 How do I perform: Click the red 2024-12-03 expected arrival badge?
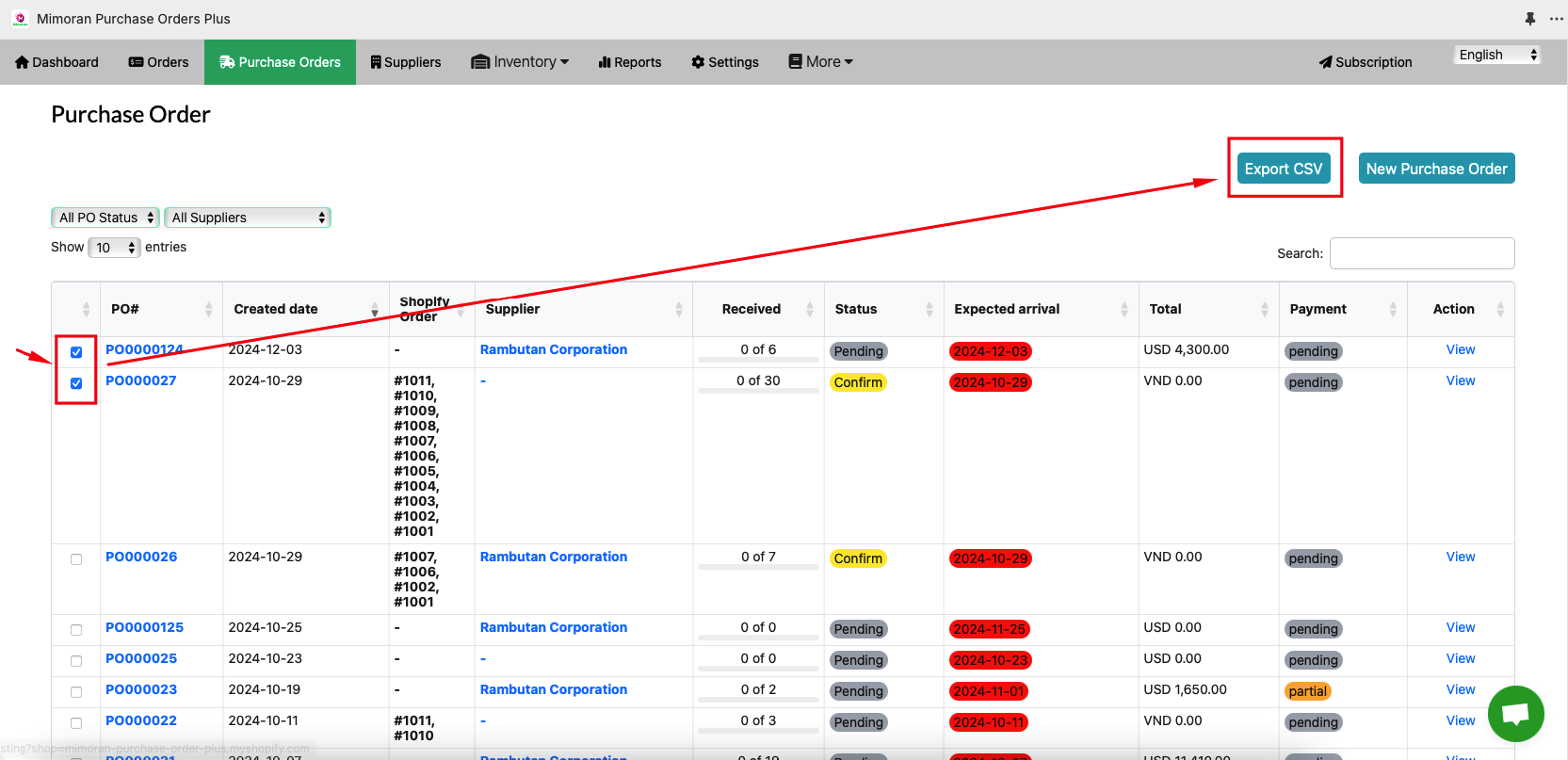990,351
